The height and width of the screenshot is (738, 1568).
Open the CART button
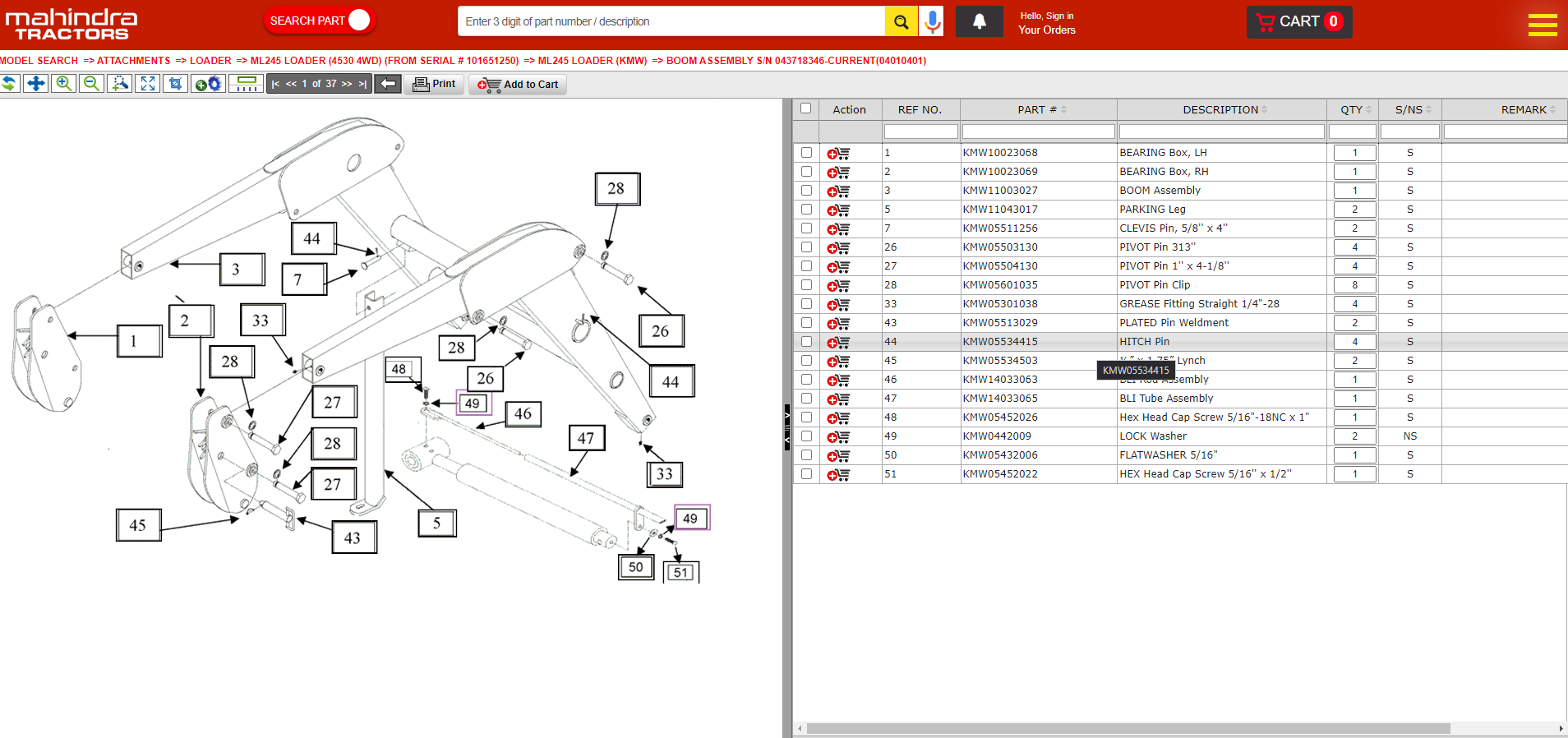pyautogui.click(x=1299, y=22)
